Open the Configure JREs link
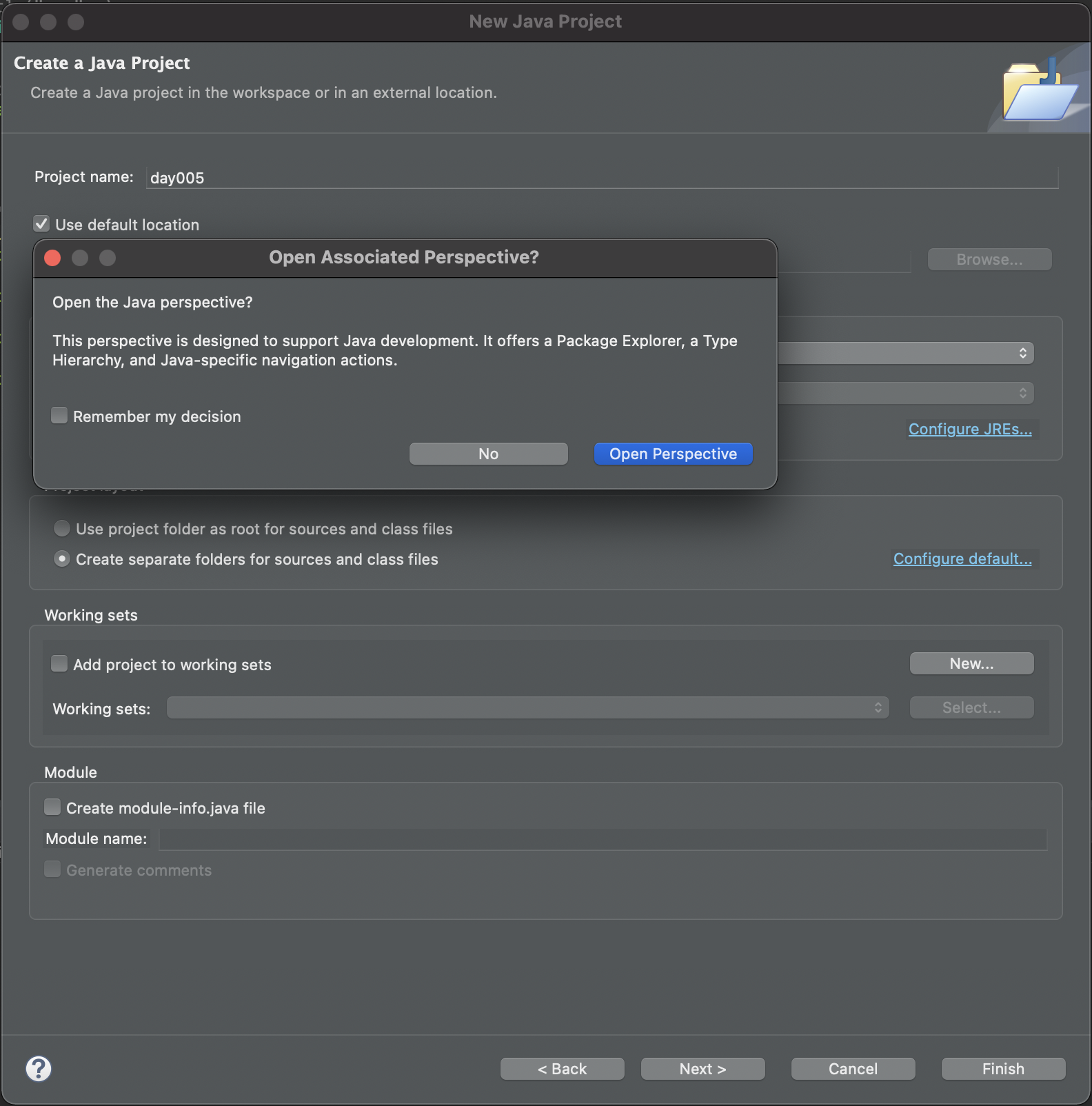1092x1106 pixels. (970, 429)
